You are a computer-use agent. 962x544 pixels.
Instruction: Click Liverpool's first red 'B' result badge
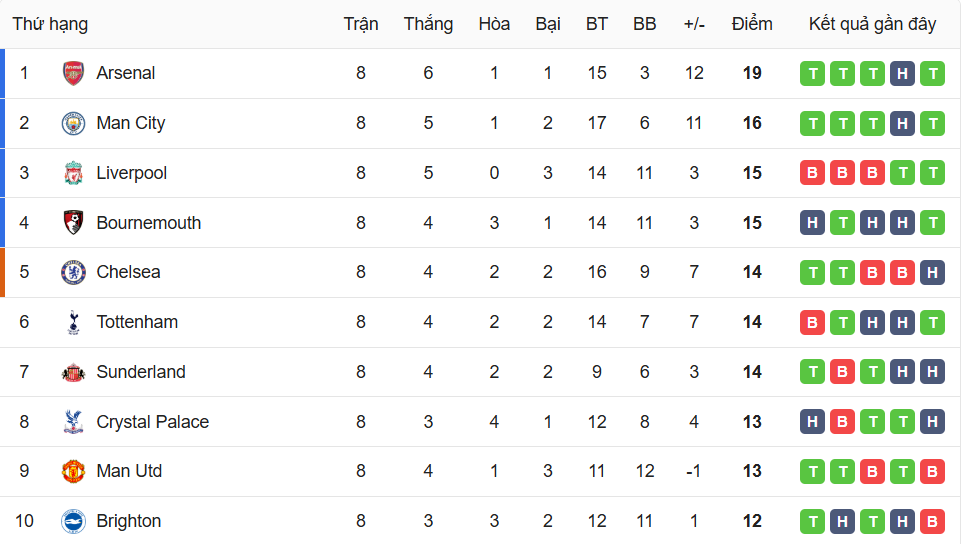pyautogui.click(x=812, y=173)
